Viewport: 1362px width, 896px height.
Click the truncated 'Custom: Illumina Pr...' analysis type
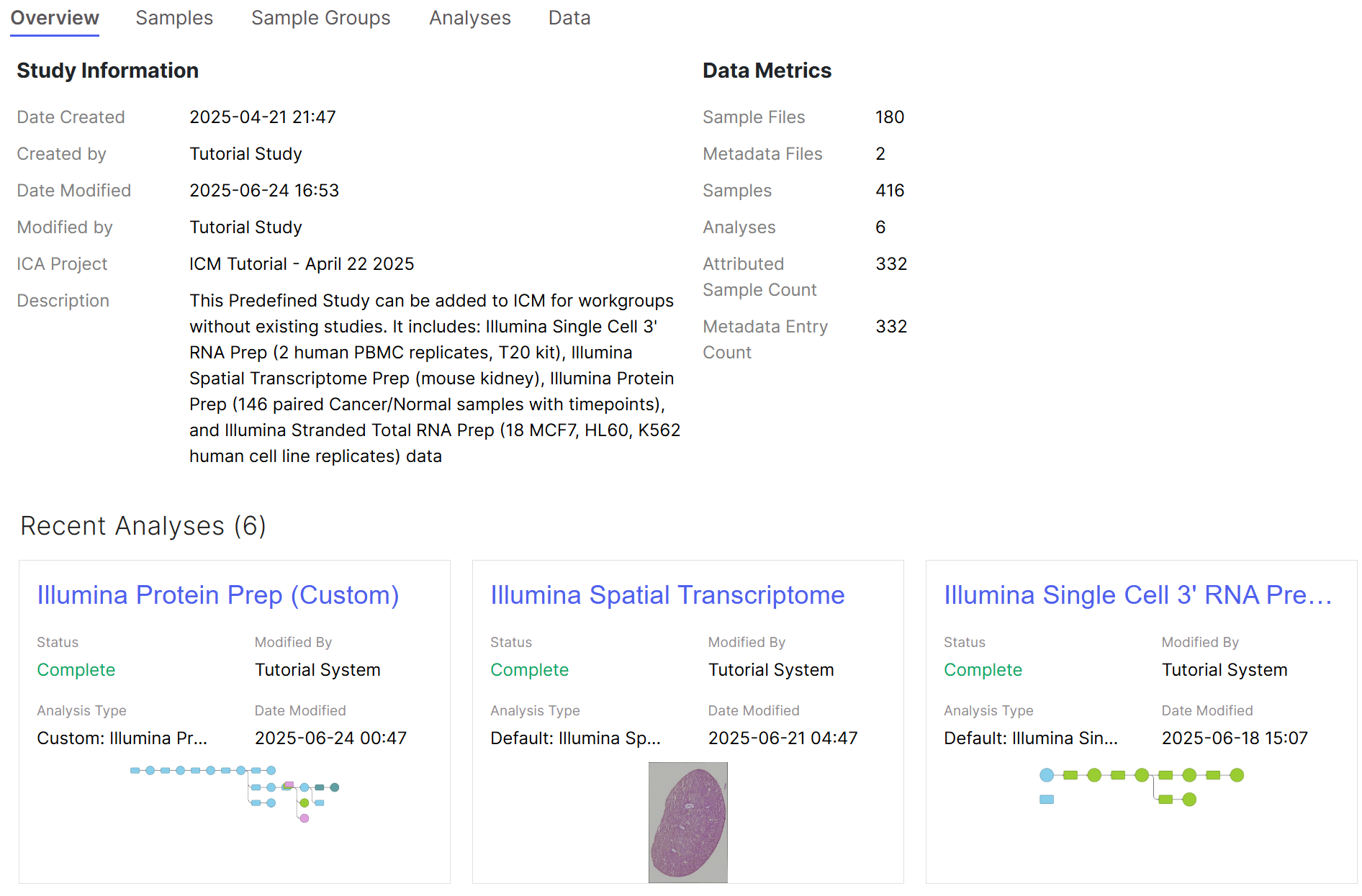(122, 738)
